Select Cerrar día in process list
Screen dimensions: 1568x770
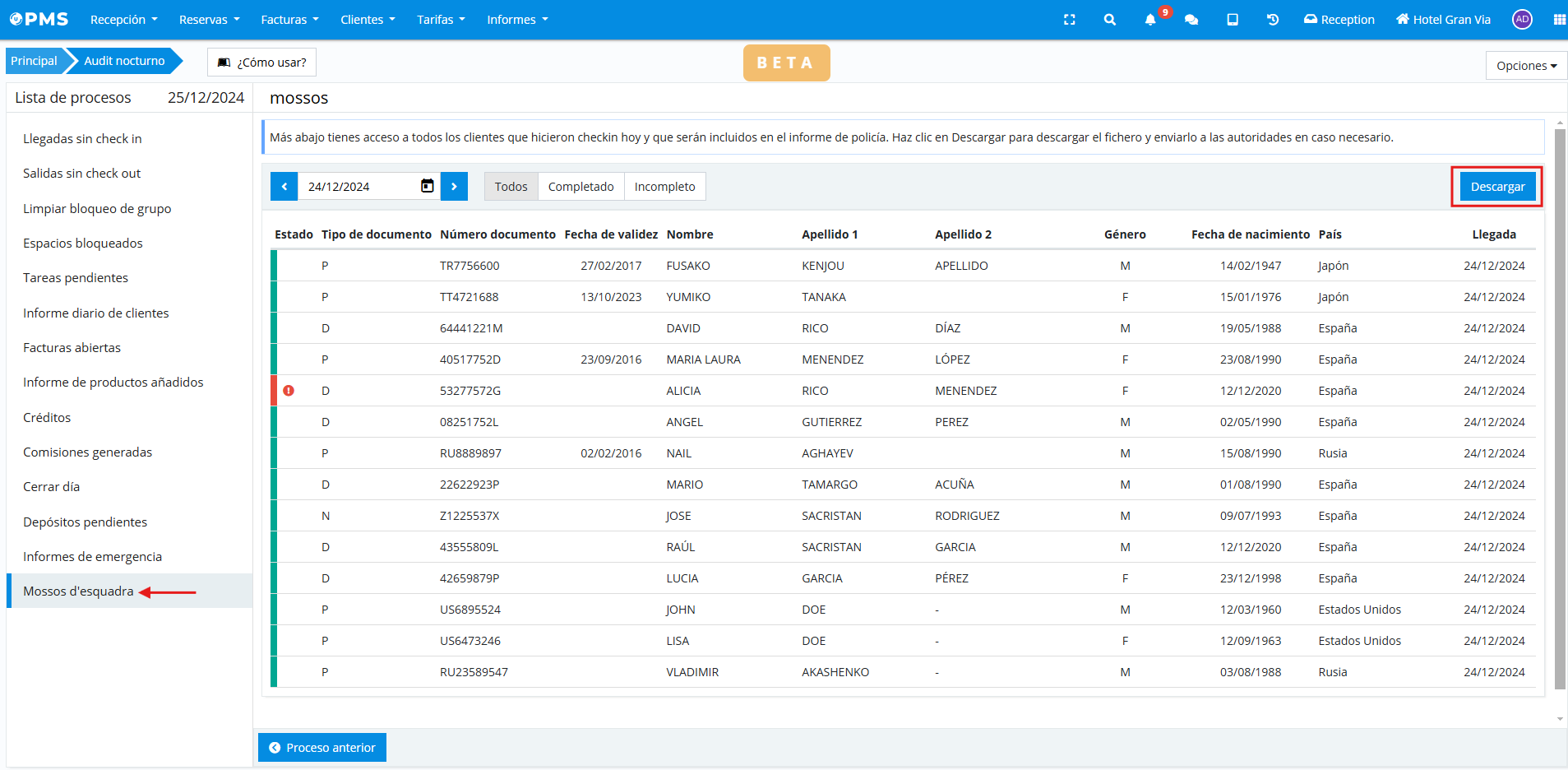click(x=52, y=487)
